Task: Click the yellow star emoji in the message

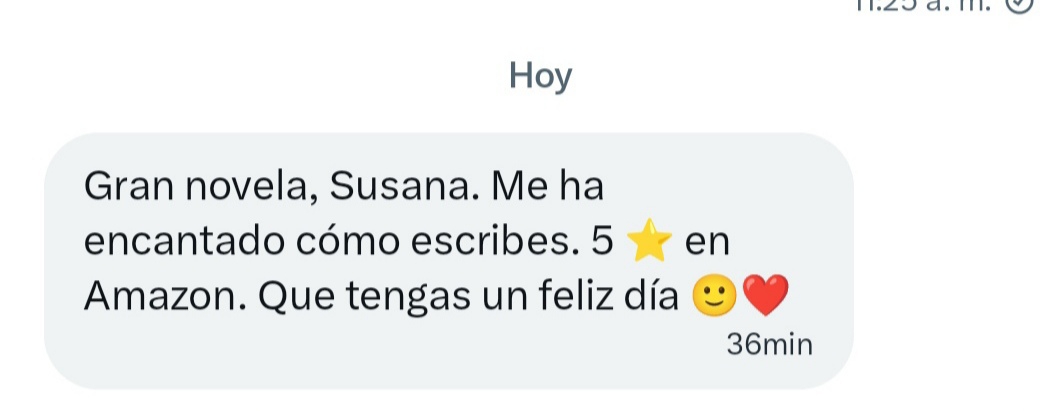Action: (649, 241)
